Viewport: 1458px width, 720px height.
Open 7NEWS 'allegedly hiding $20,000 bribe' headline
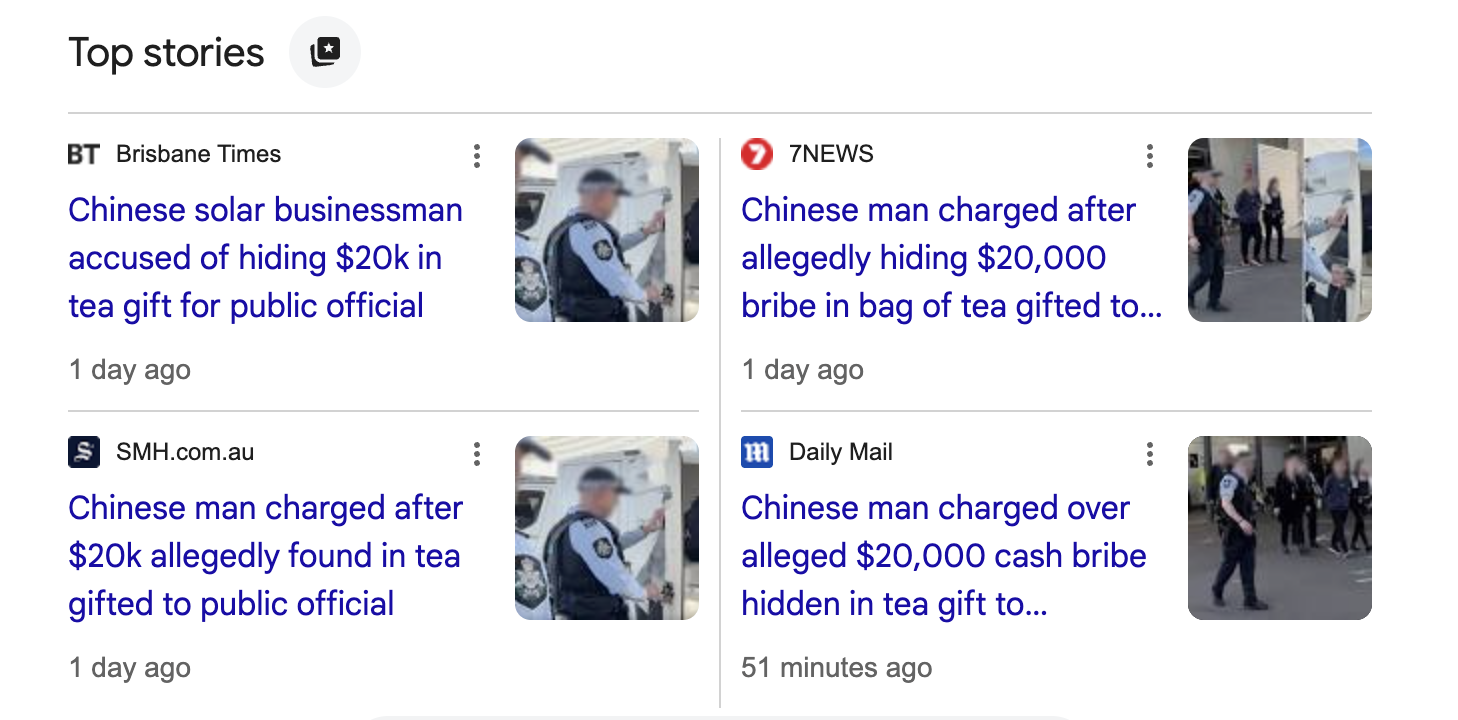tap(951, 258)
